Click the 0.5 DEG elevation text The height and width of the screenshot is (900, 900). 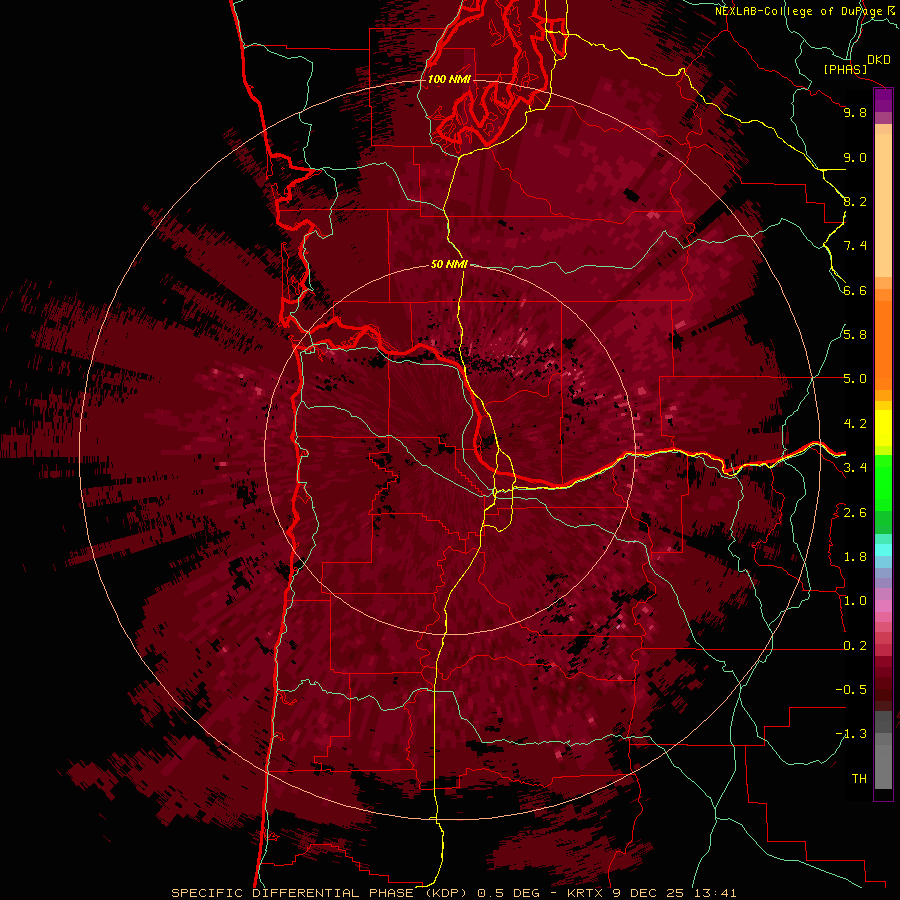pos(509,893)
